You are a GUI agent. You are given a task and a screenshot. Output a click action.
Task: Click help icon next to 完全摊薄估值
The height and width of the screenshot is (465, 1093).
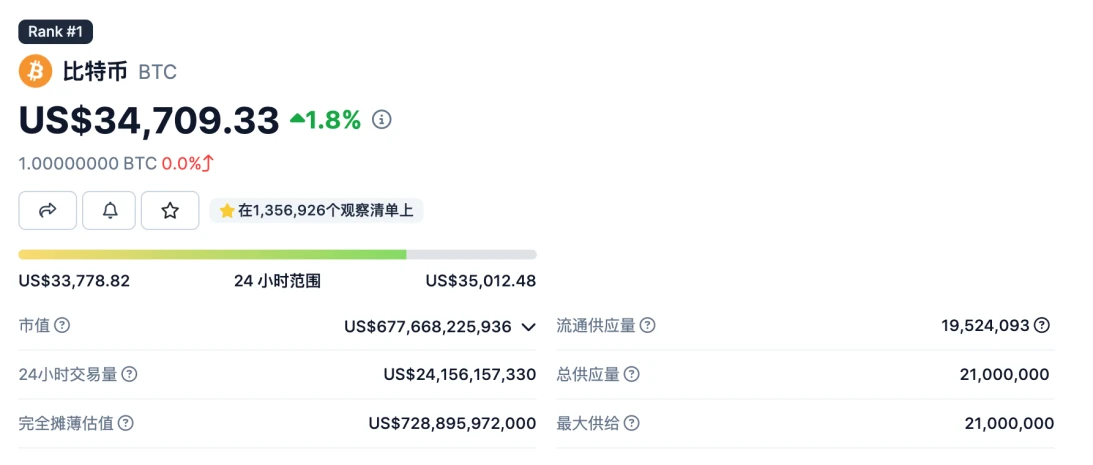point(125,423)
